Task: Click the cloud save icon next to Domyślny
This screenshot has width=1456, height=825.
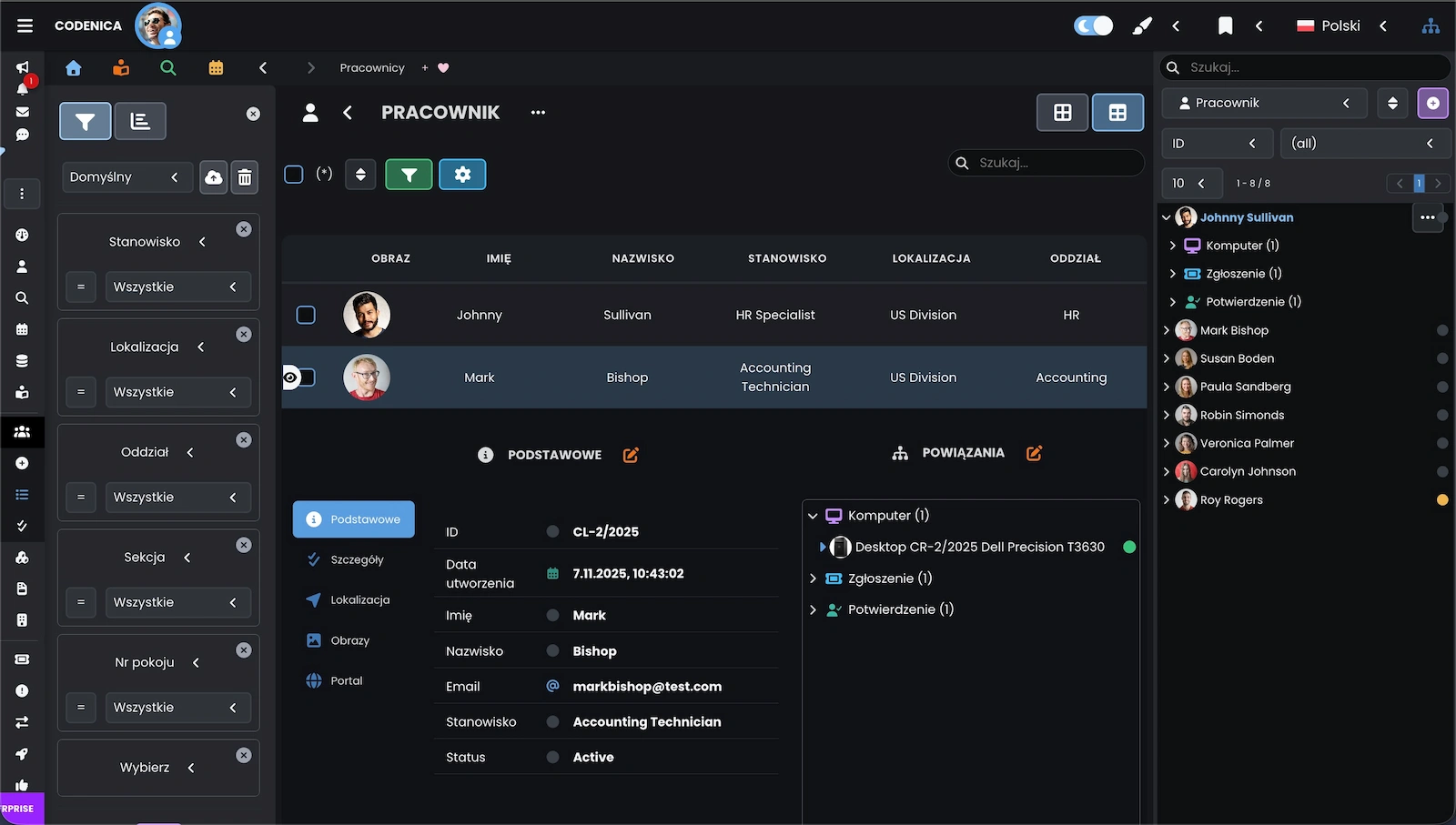Action: (213, 177)
